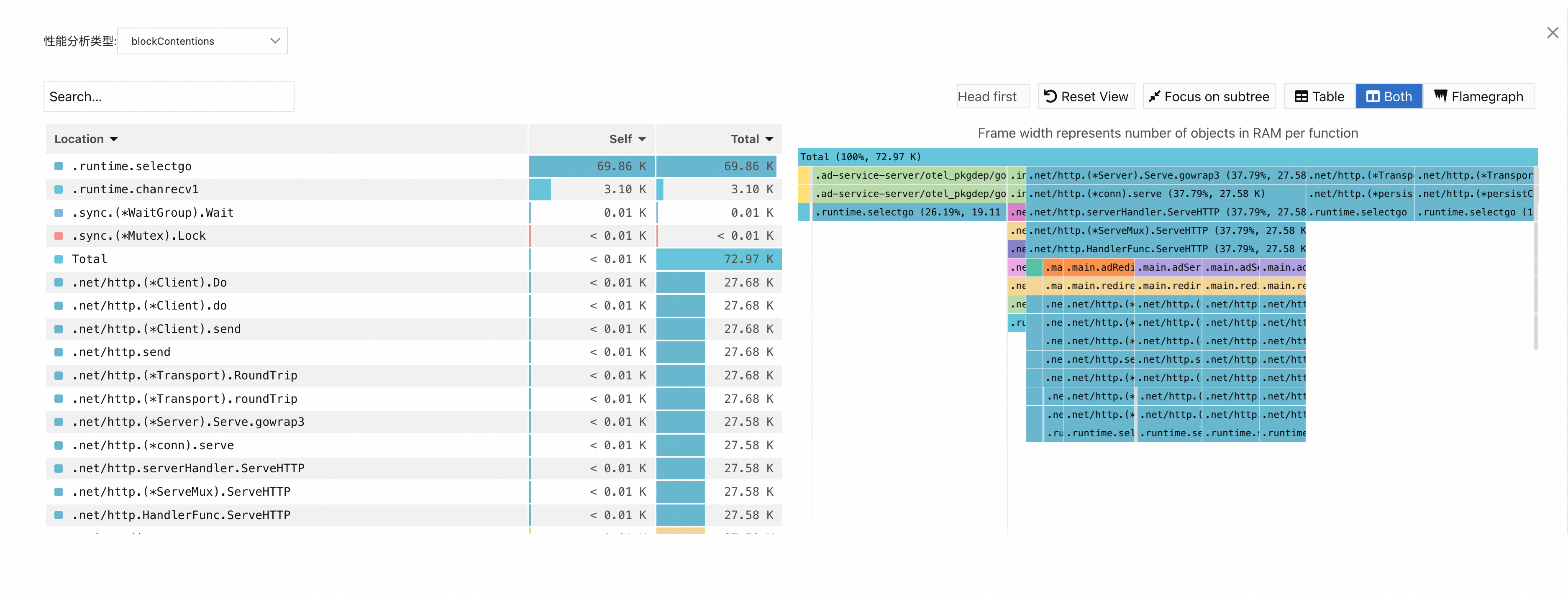Screen dimensions: 1568x594
Task: Click color marker beside .sync.(*Mutex).Lock
Action: pyautogui.click(x=59, y=236)
